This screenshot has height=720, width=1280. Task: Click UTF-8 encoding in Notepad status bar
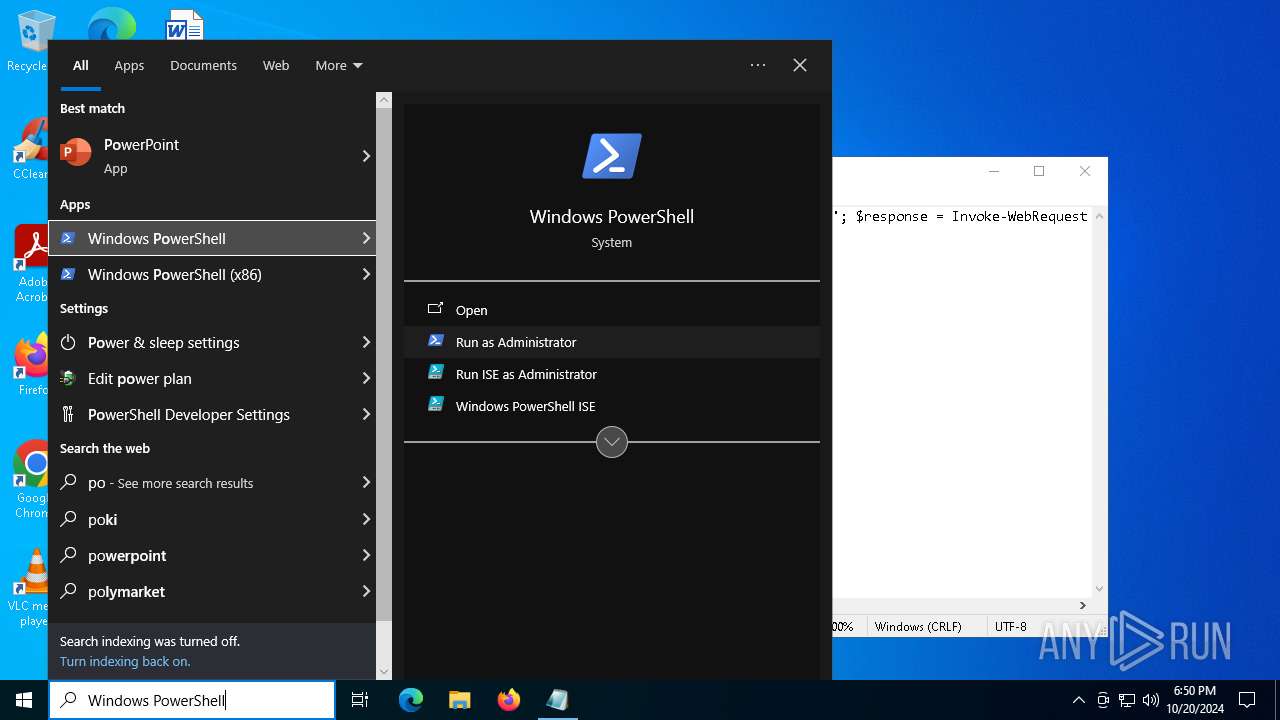(1010, 626)
